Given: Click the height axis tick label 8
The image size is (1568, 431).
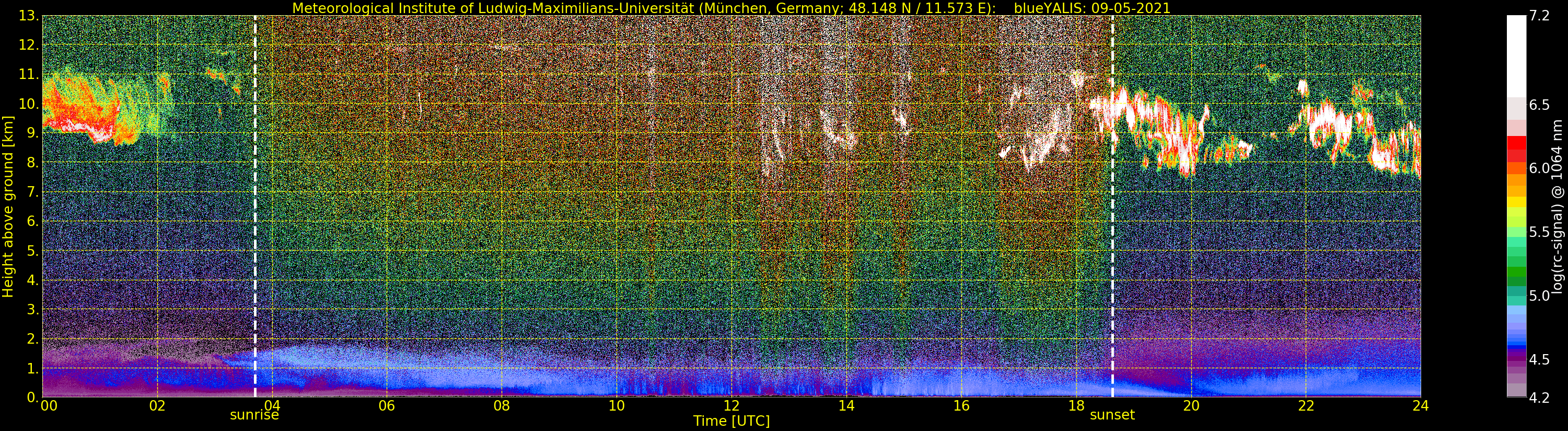Looking at the screenshot, I should pyautogui.click(x=33, y=163).
